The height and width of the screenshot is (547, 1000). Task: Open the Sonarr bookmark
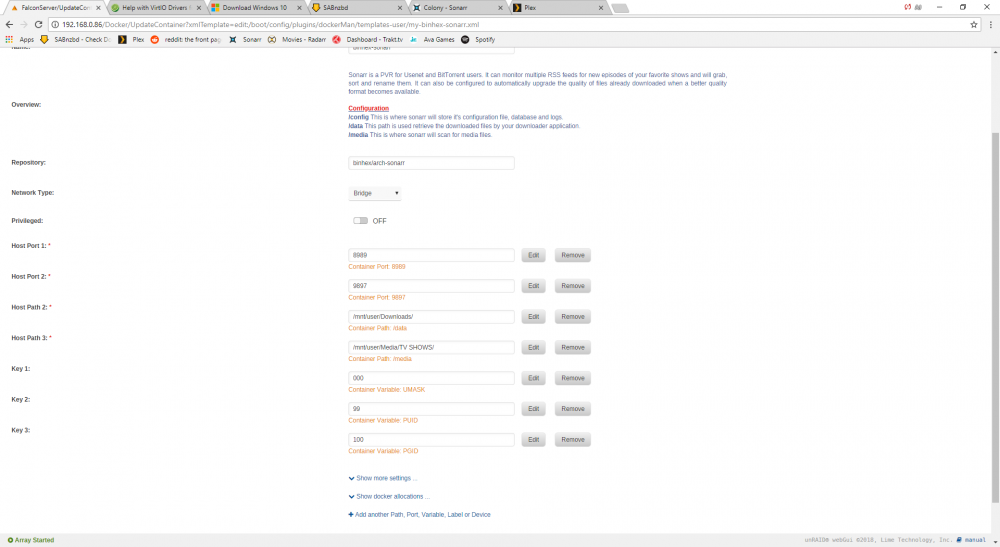pyautogui.click(x=245, y=40)
